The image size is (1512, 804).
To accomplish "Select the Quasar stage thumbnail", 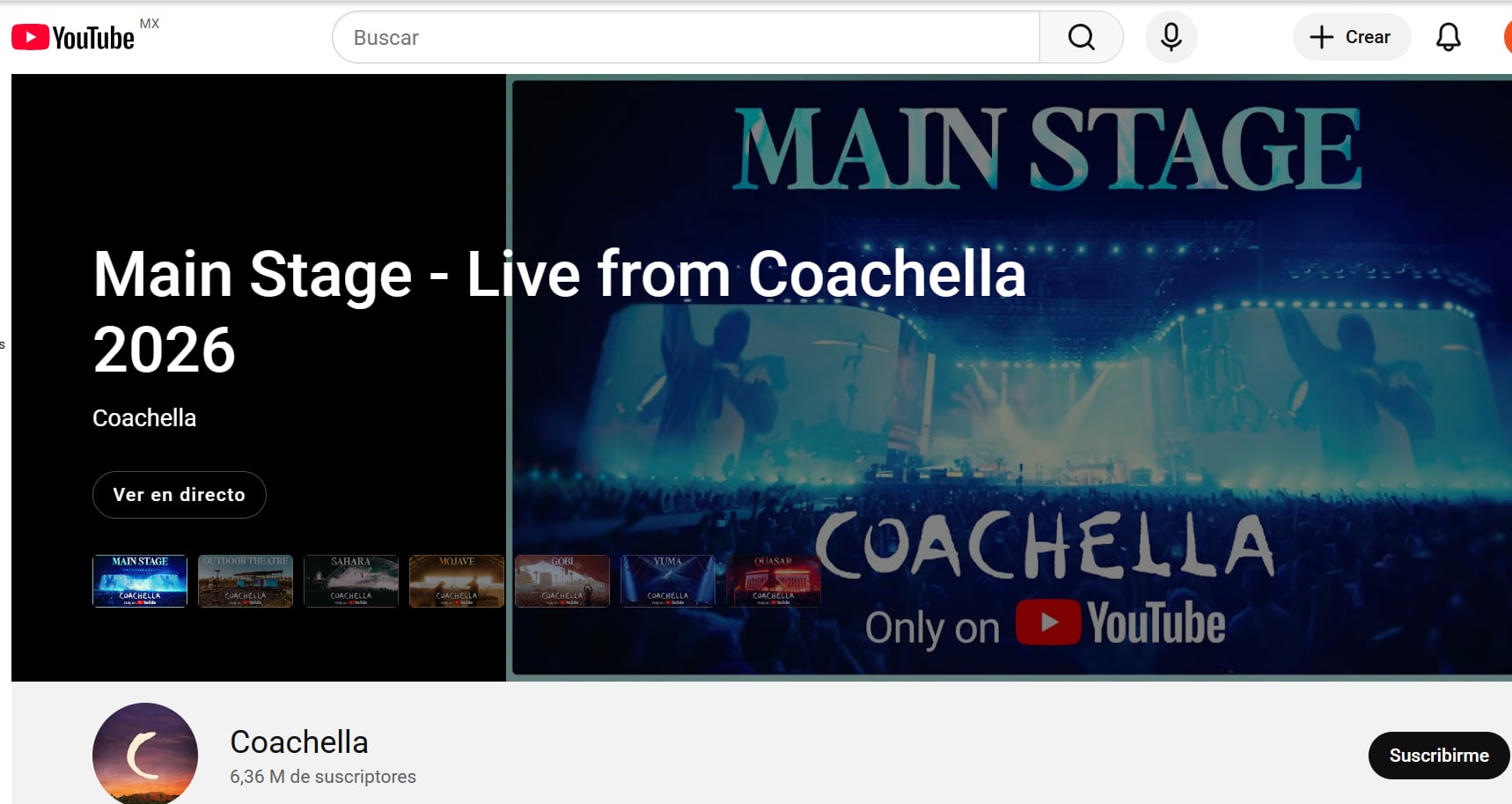I will [x=774, y=581].
